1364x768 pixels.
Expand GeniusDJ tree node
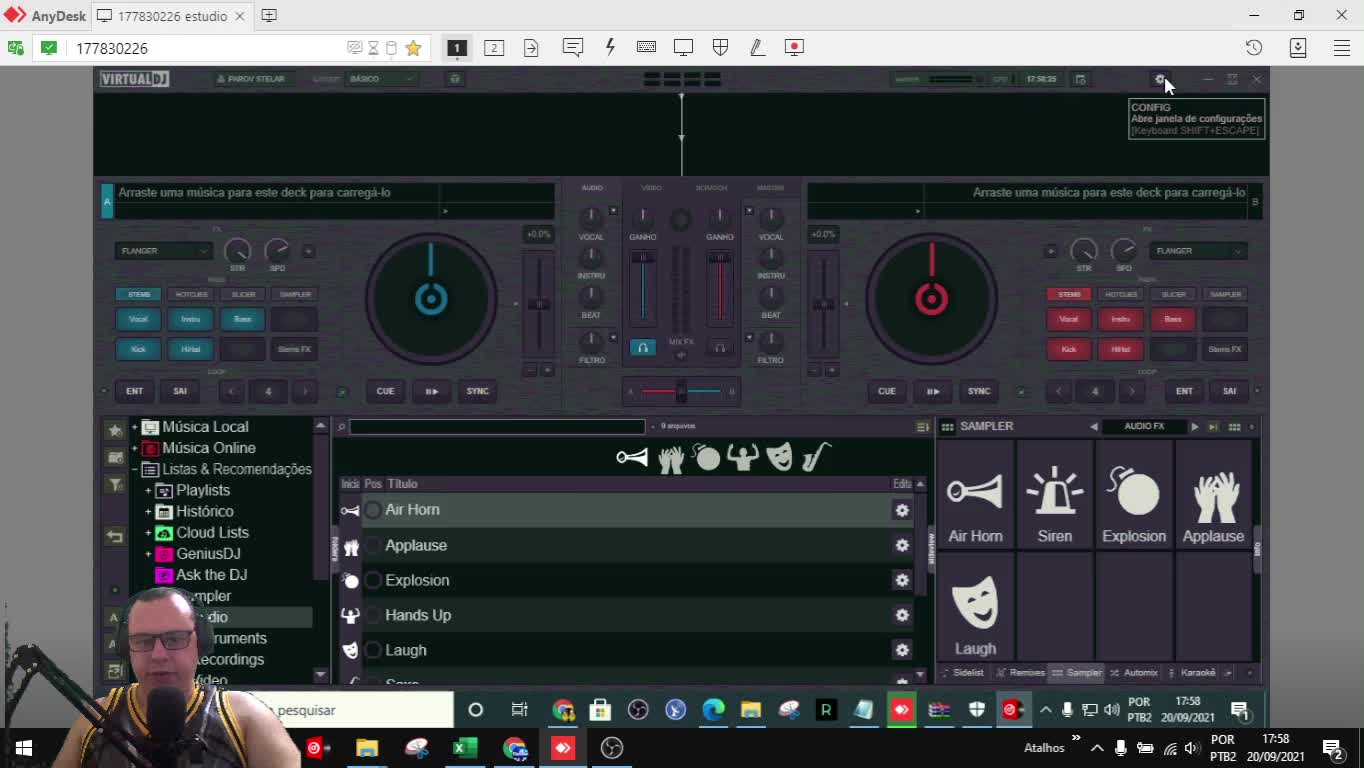[148, 553]
